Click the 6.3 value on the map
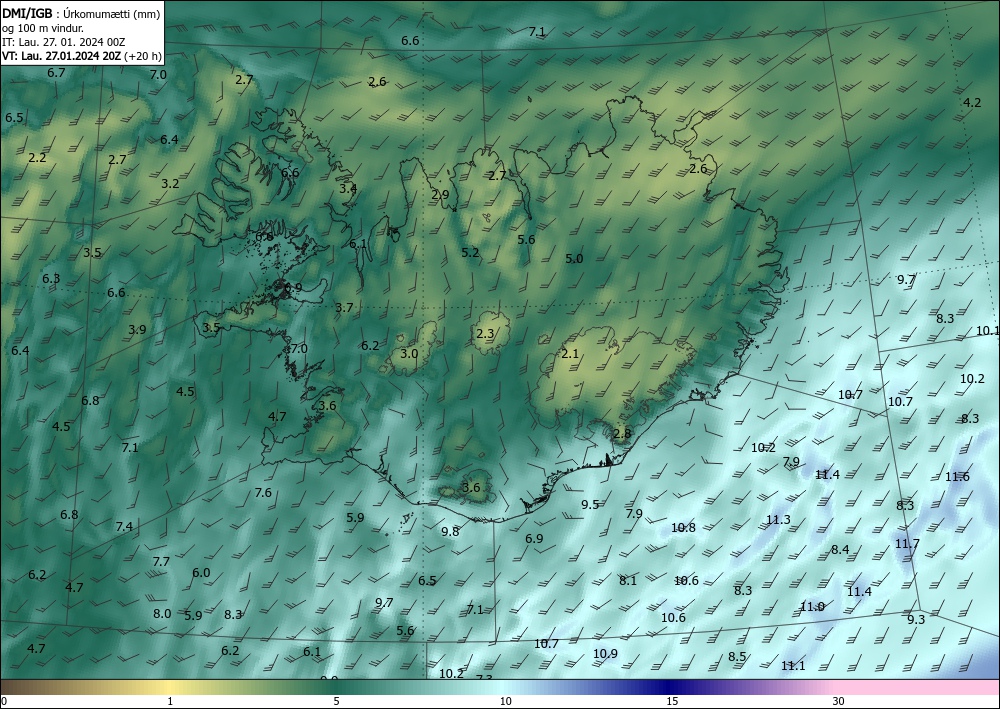Screen dimensions: 1000x709 51,279
